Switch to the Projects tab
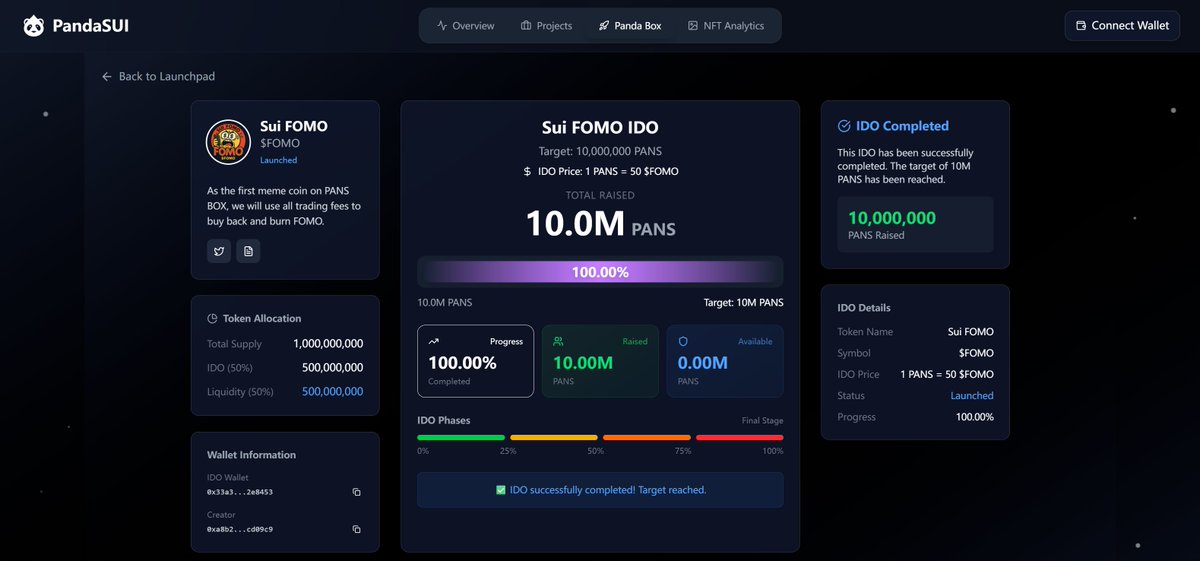Viewport: 1200px width, 561px height. 547,26
